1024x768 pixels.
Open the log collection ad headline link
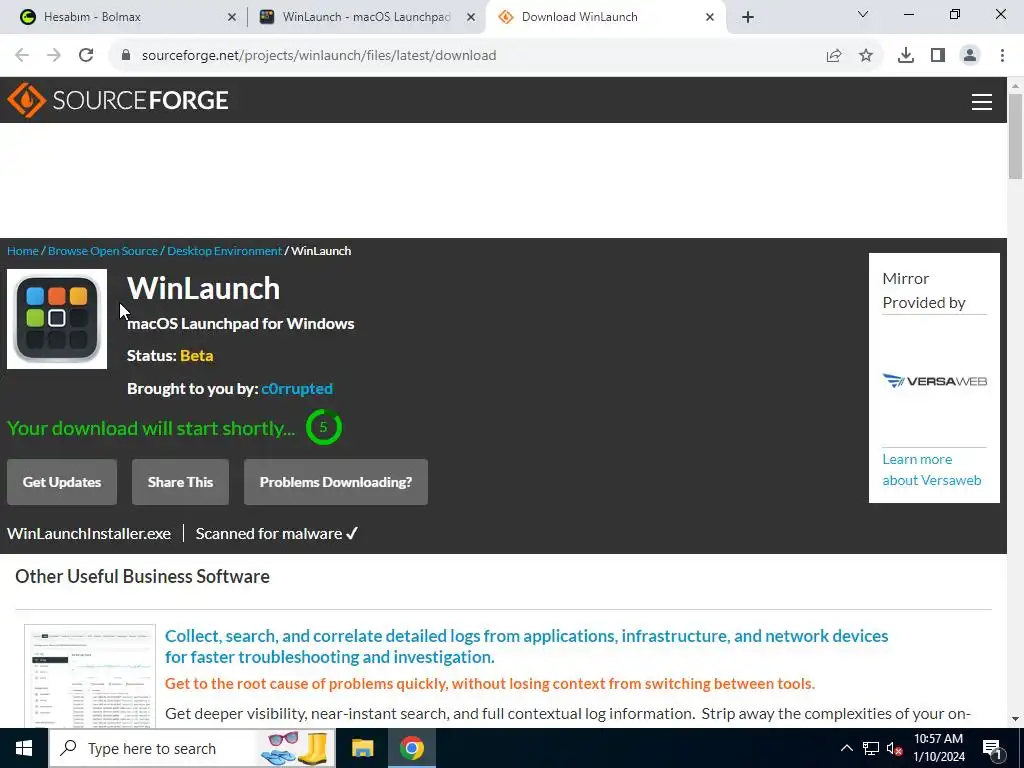[x=526, y=646]
